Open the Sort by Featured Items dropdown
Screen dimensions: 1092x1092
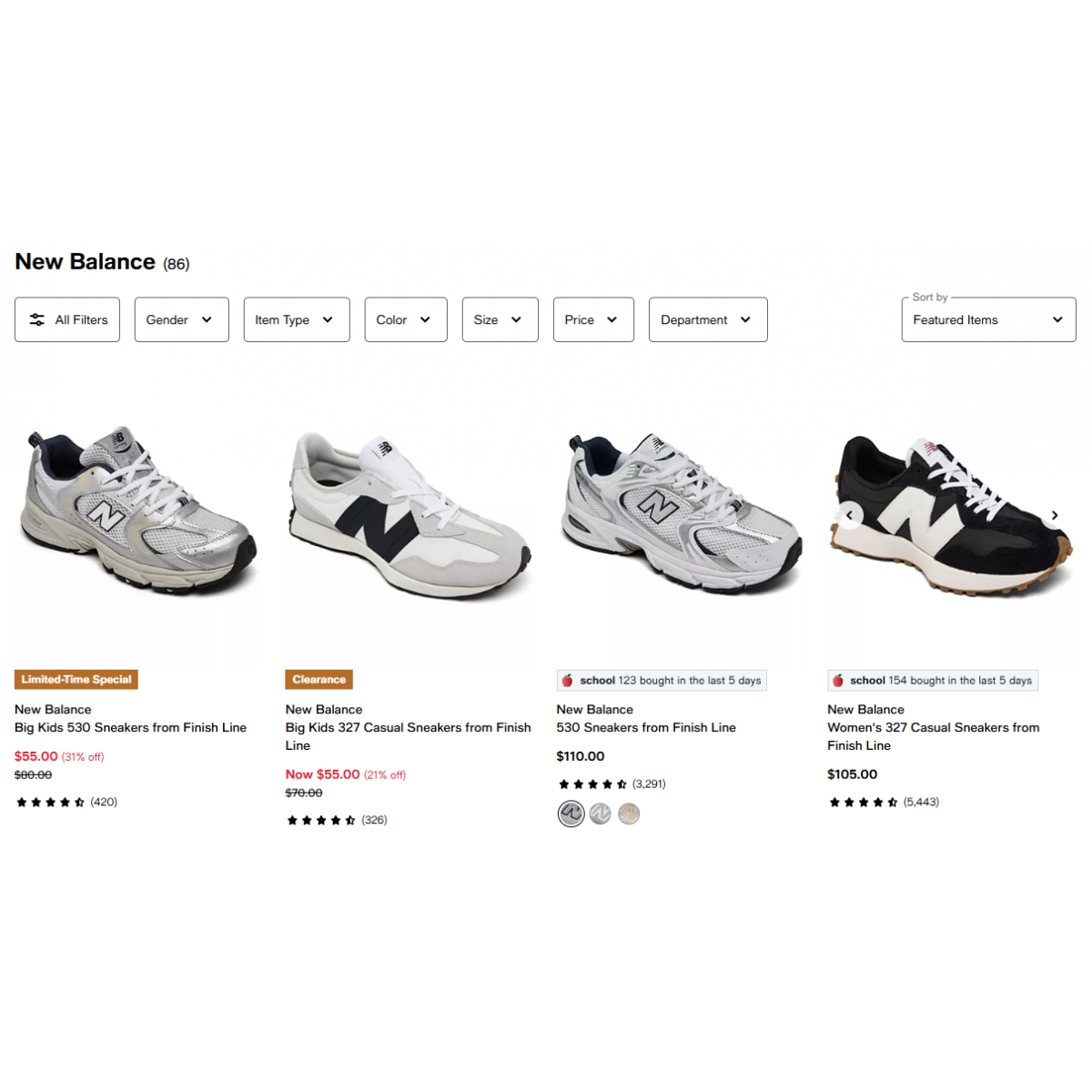[989, 319]
